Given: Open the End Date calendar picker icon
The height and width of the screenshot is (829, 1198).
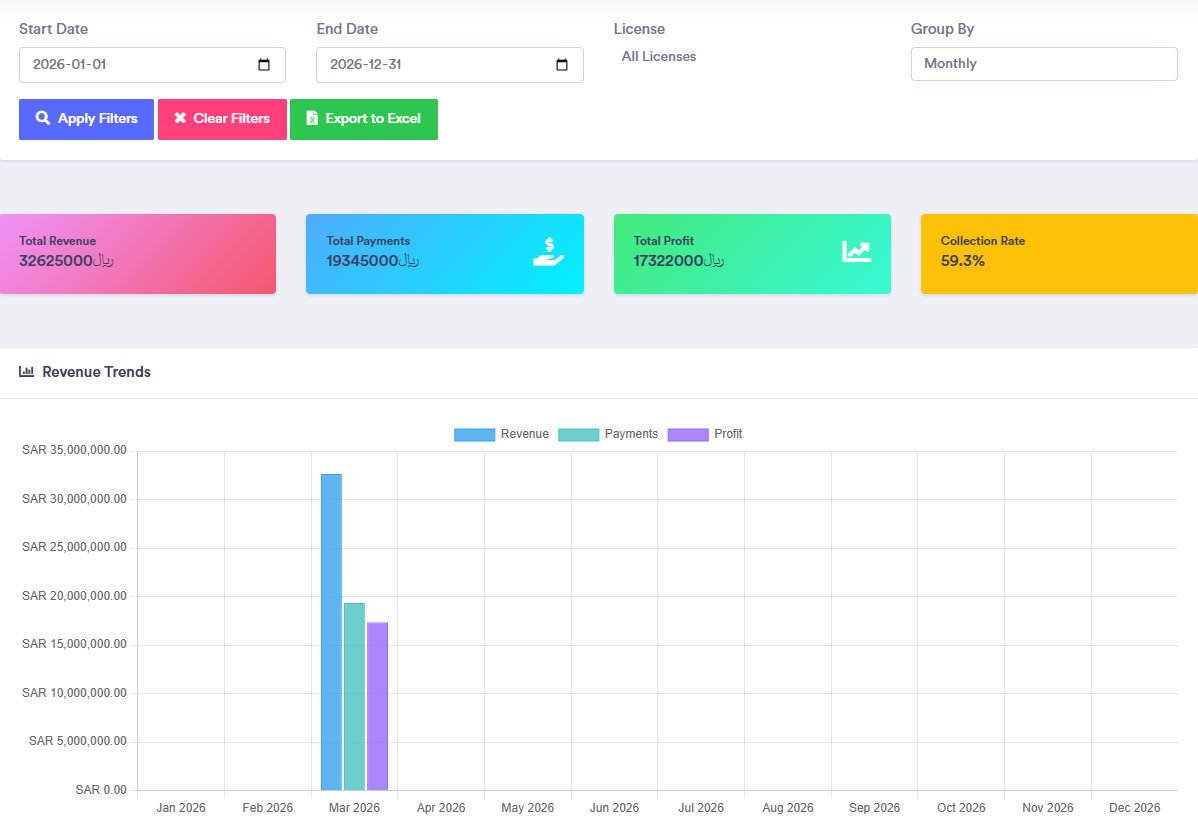Looking at the screenshot, I should click(562, 65).
